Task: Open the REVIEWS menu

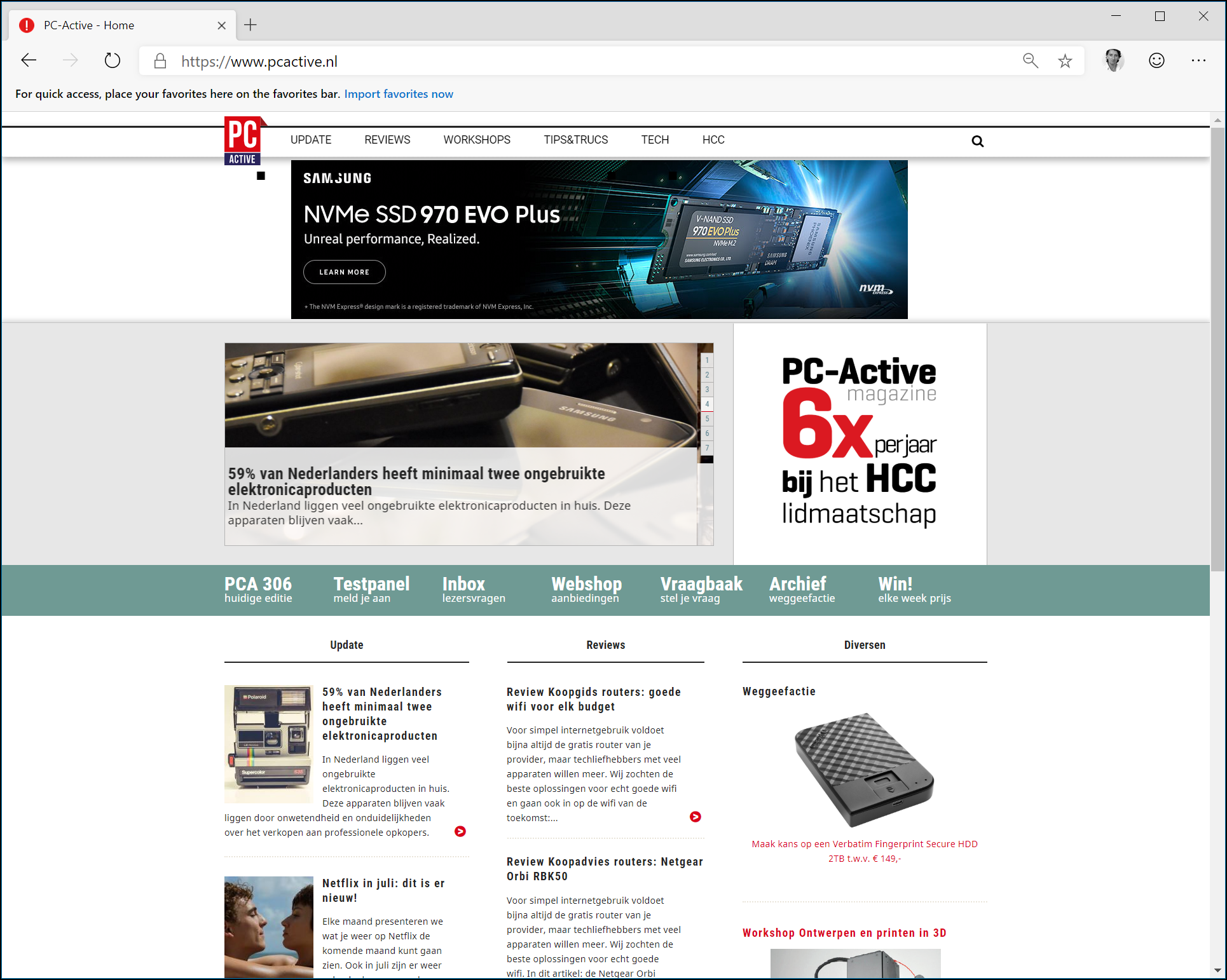Action: click(x=387, y=140)
